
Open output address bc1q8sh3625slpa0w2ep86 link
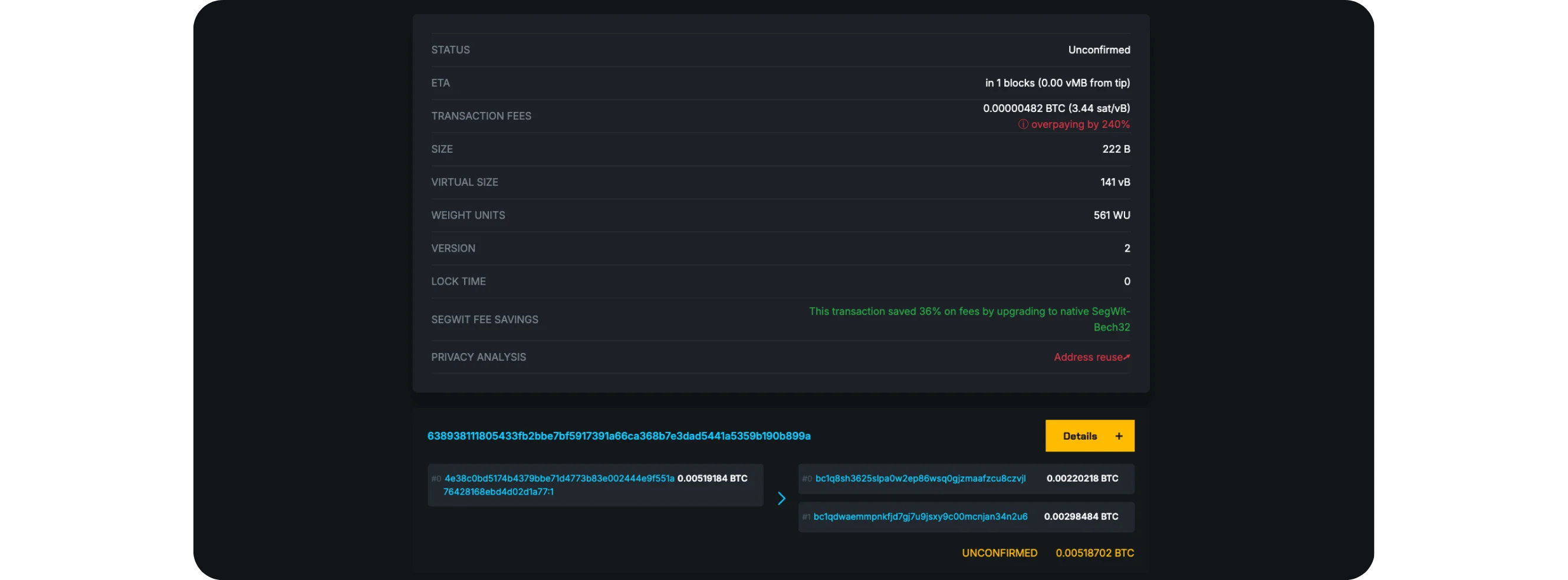[920, 479]
